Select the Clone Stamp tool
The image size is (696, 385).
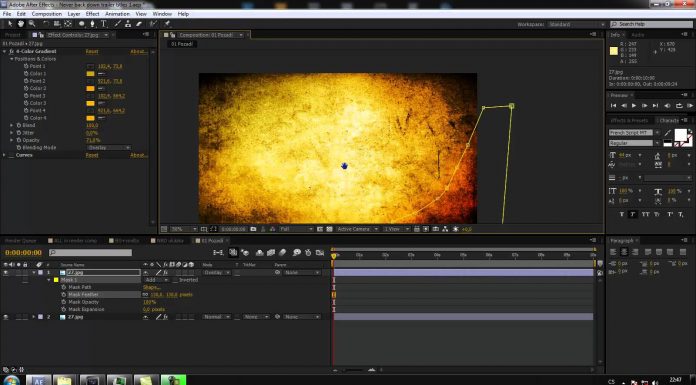click(128, 24)
